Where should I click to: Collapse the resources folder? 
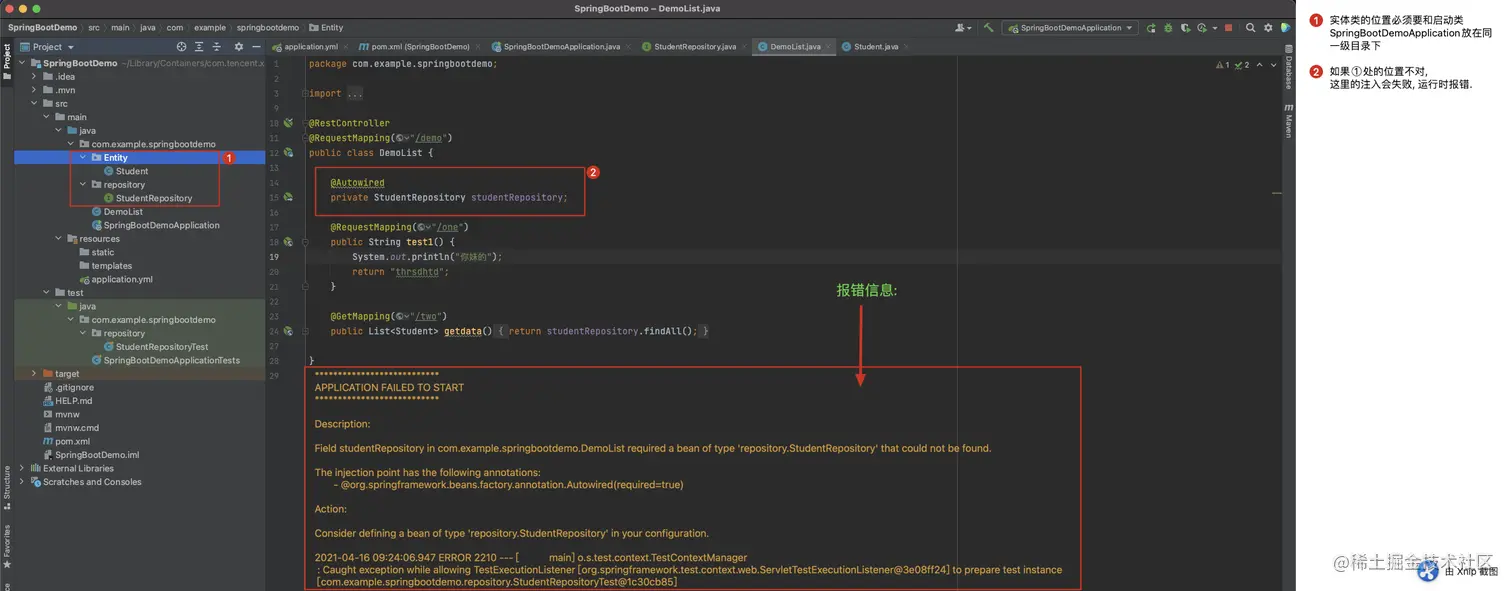click(59, 239)
